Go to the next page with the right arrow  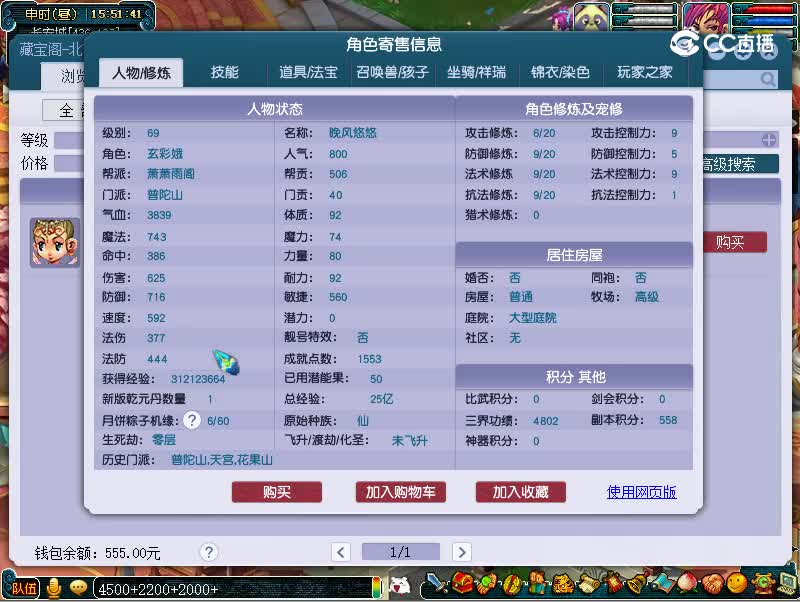pyautogui.click(x=462, y=551)
